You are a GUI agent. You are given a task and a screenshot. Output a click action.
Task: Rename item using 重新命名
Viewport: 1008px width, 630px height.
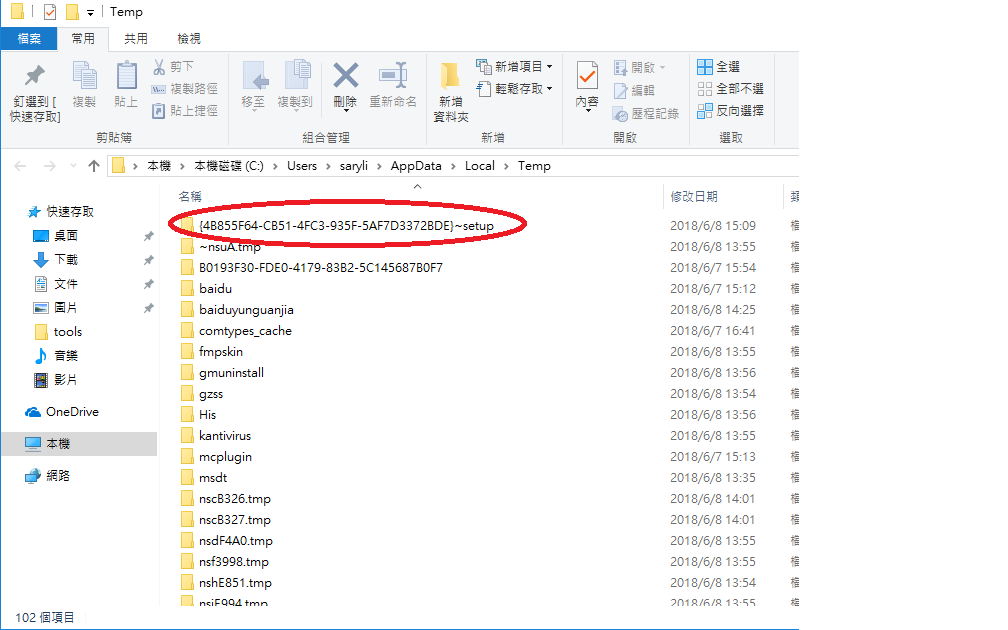tap(393, 86)
